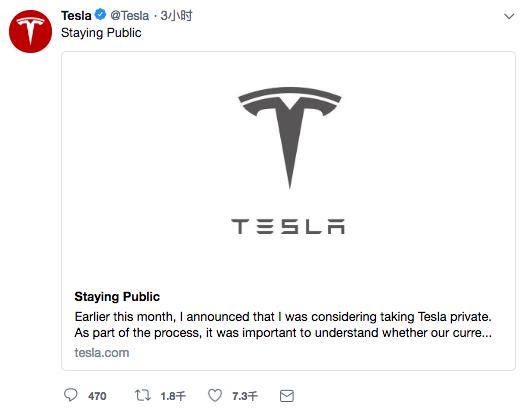Click the card description starting Earlier this month
Screen dimensions: 526x411
283,325
